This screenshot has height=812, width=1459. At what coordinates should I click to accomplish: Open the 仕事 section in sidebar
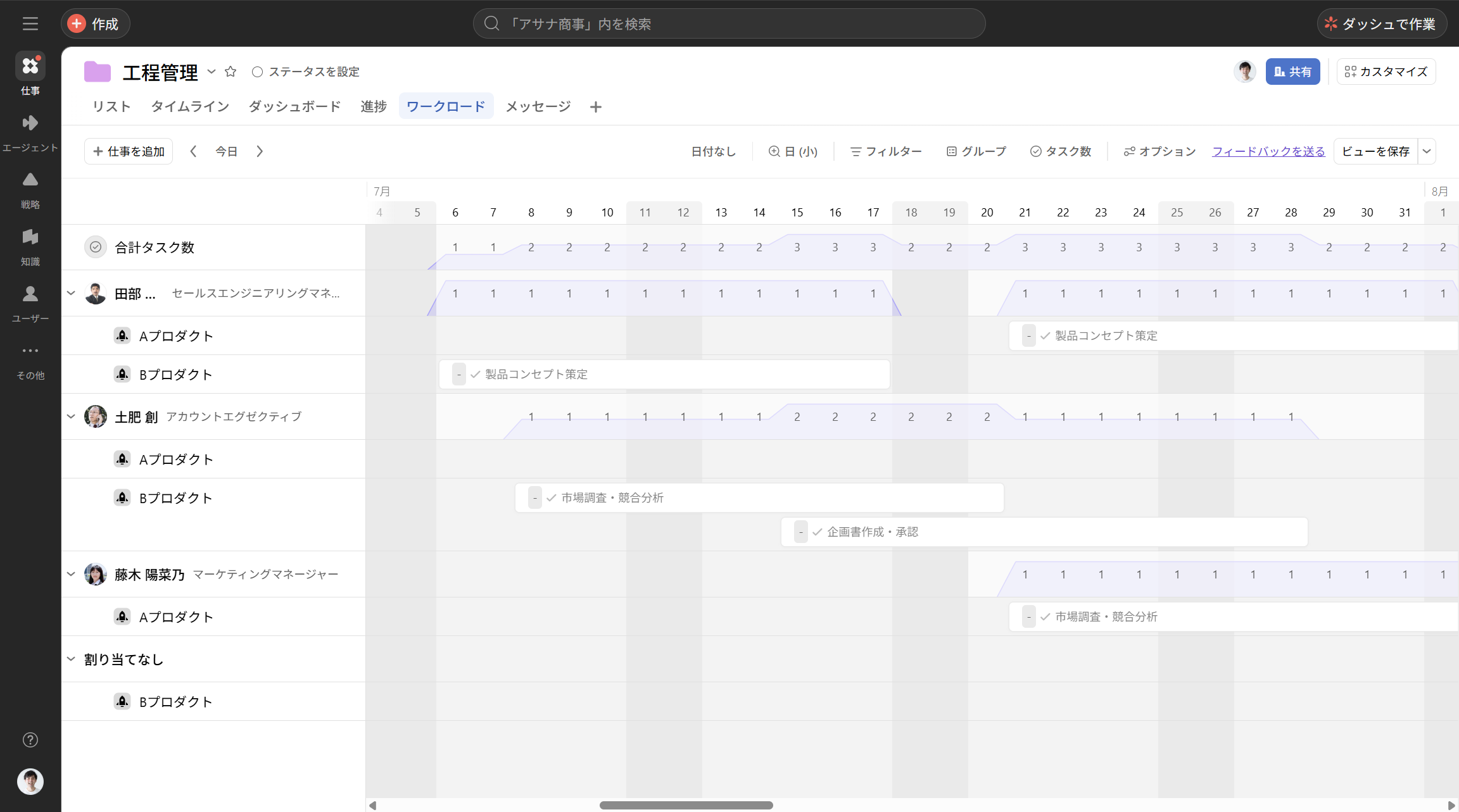(x=30, y=74)
